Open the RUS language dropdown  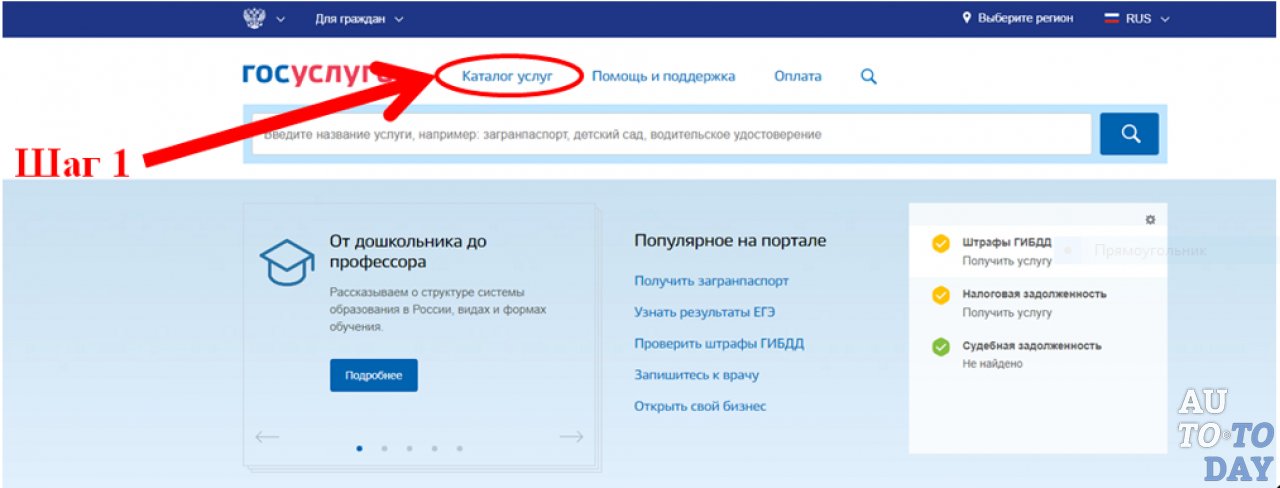click(1147, 18)
